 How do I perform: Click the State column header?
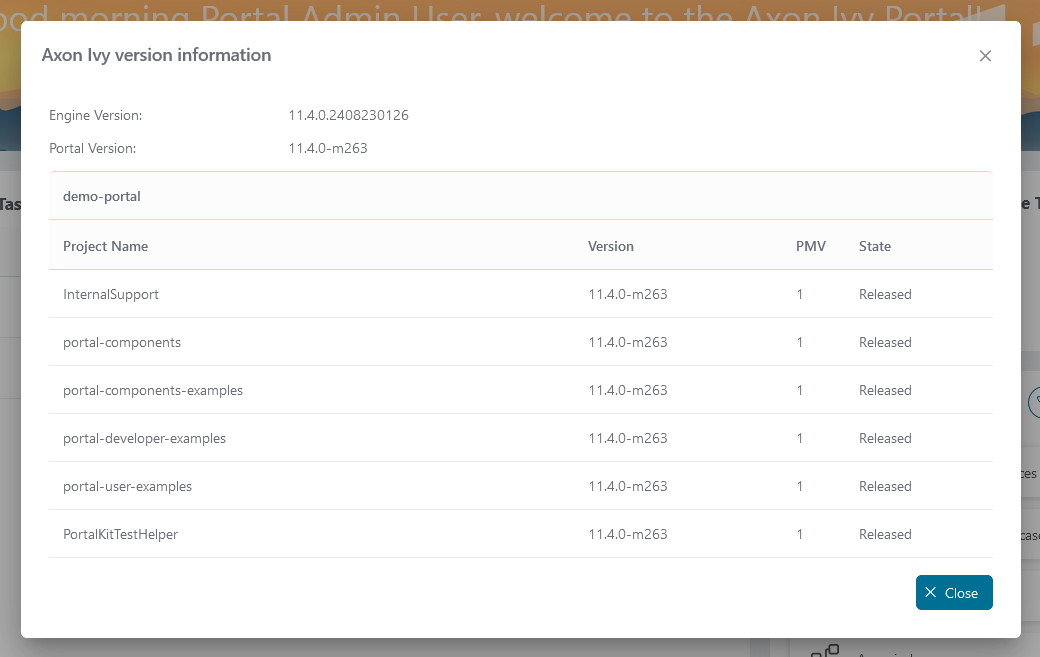point(875,246)
